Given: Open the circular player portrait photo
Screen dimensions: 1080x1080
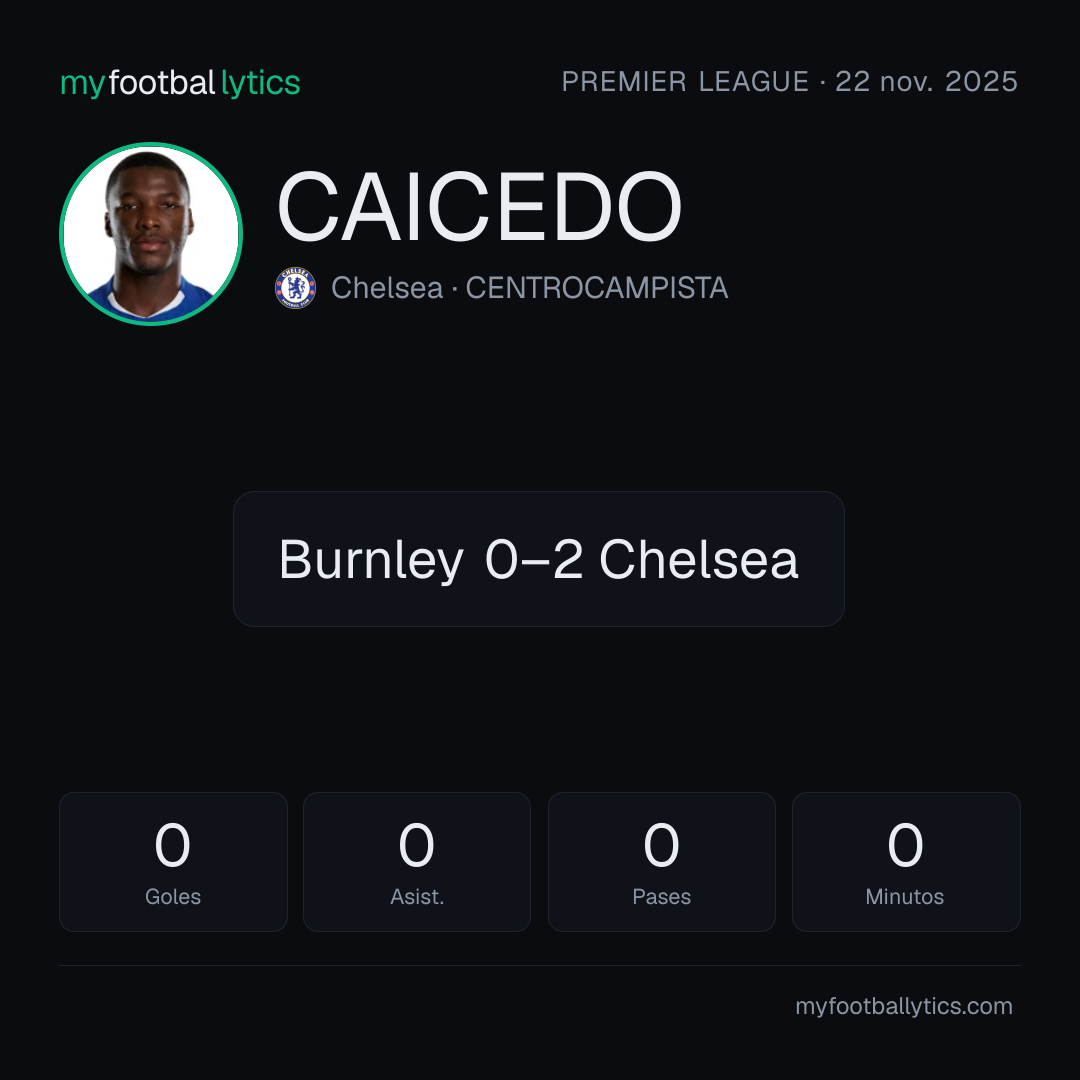Looking at the screenshot, I should click(x=151, y=233).
